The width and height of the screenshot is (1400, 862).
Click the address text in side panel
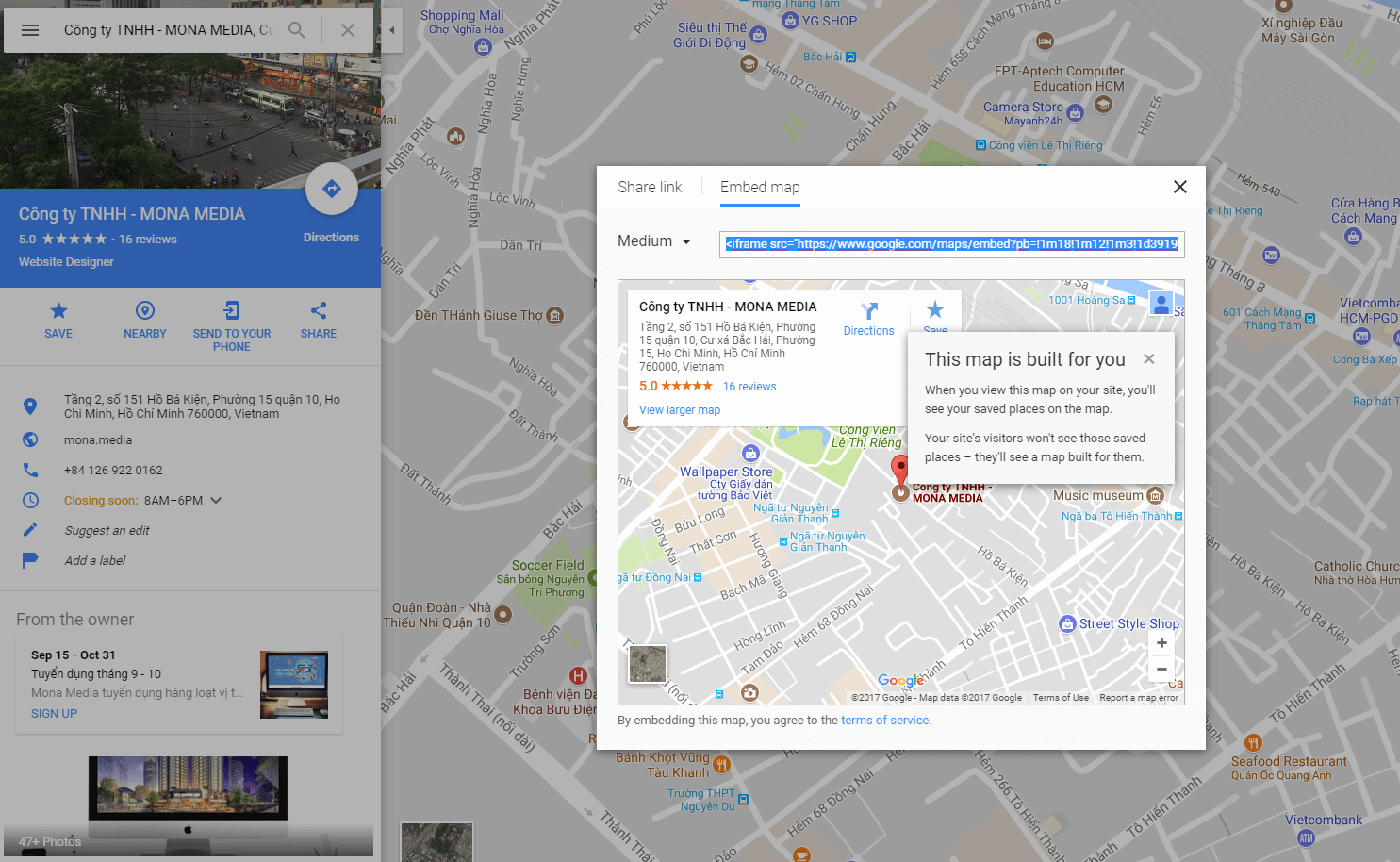[x=202, y=406]
